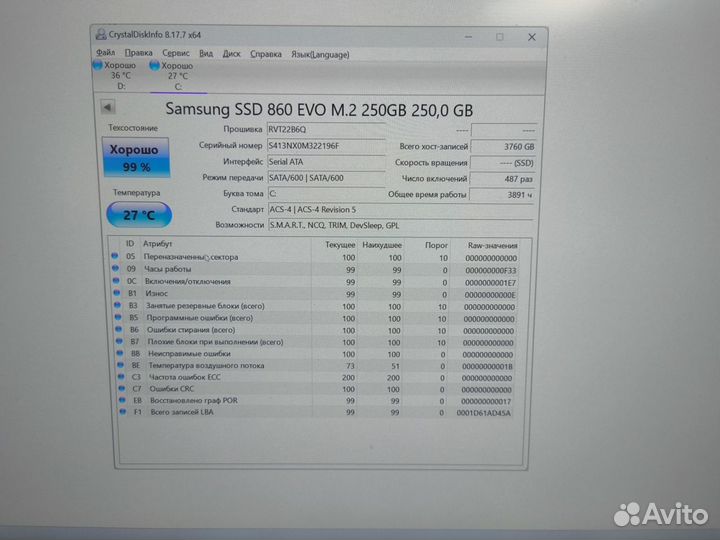Image resolution: width=720 pixels, height=540 pixels.
Task: Click the SATA/600 | SATA/600 transfer mode field
Action: point(326,178)
